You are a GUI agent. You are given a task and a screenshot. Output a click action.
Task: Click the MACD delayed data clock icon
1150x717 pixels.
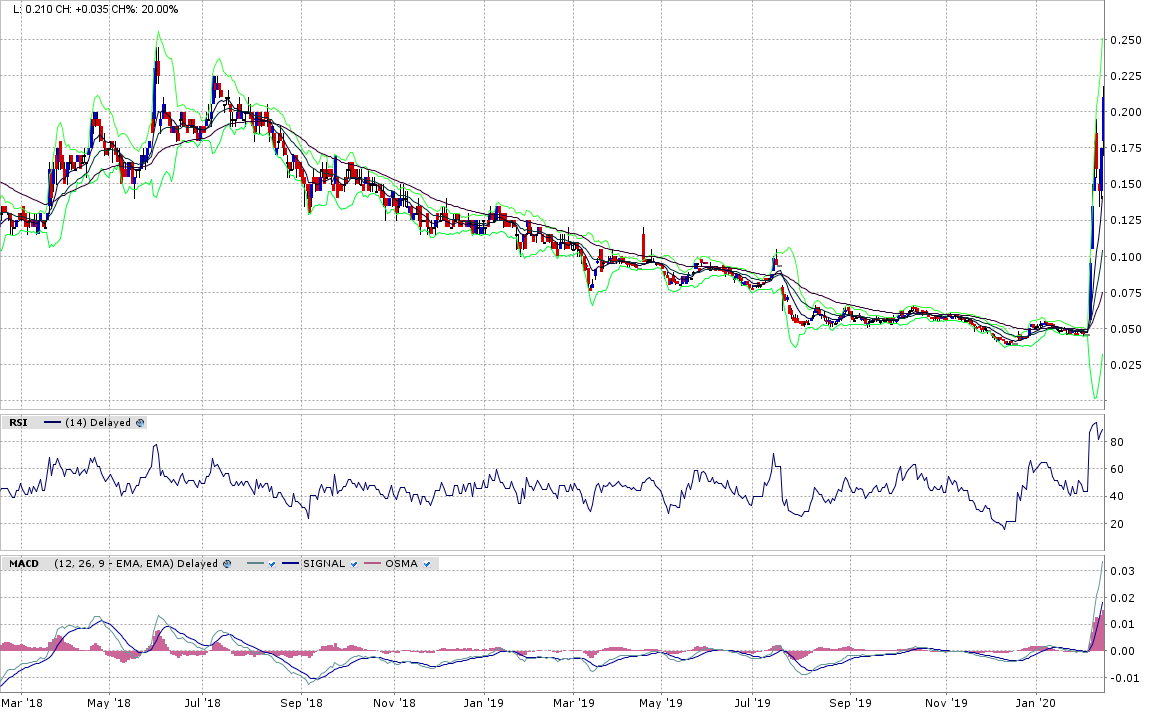pyautogui.click(x=227, y=563)
